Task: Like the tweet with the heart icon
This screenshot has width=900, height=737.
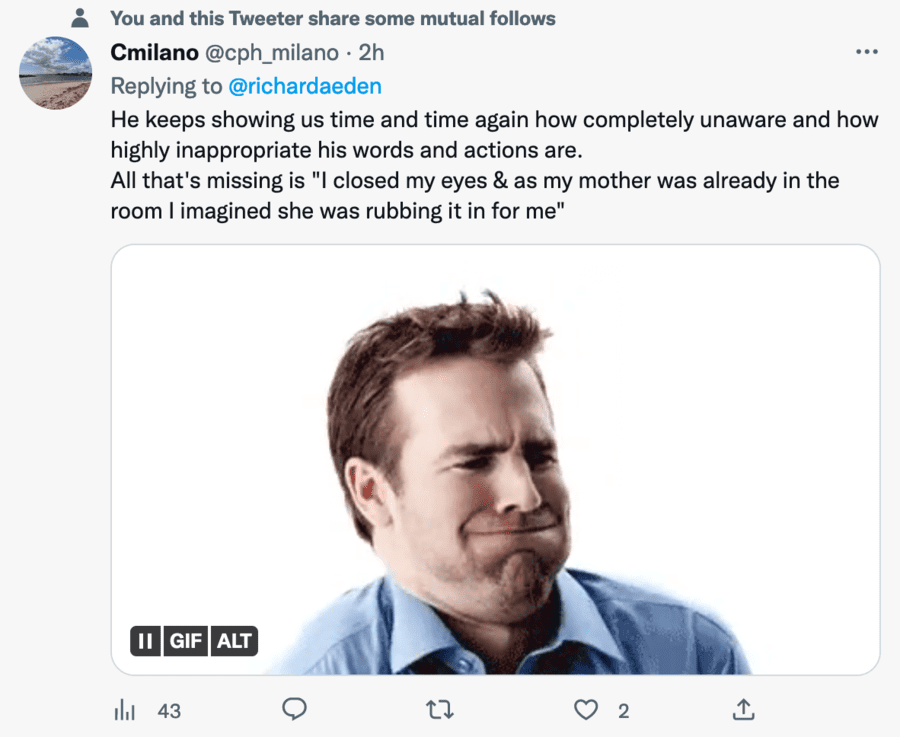Action: coord(585,710)
